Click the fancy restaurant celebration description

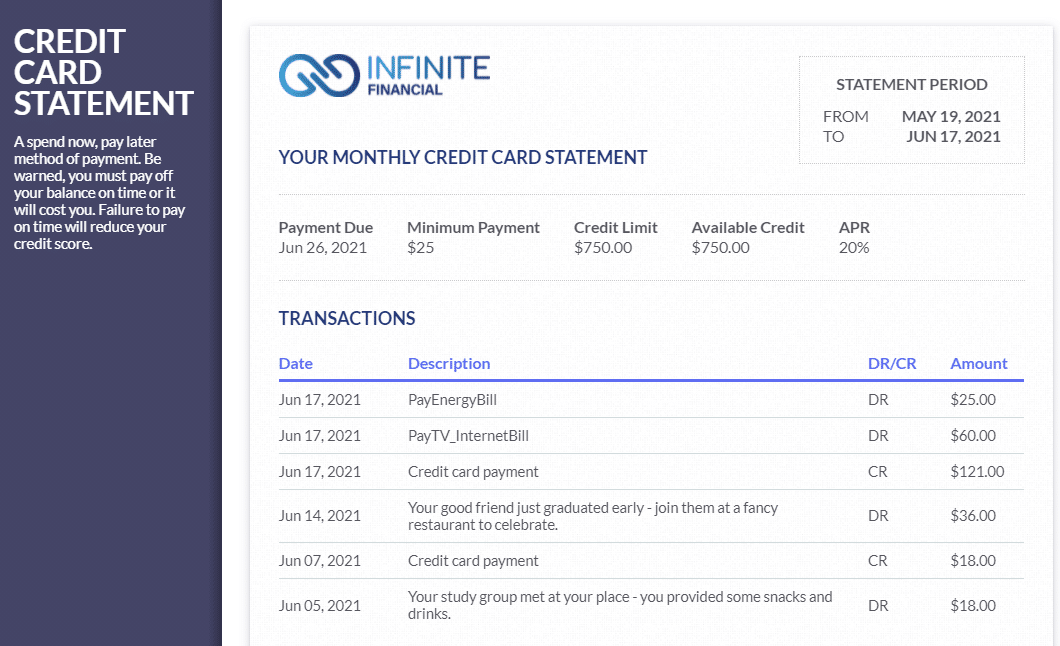[593, 516]
